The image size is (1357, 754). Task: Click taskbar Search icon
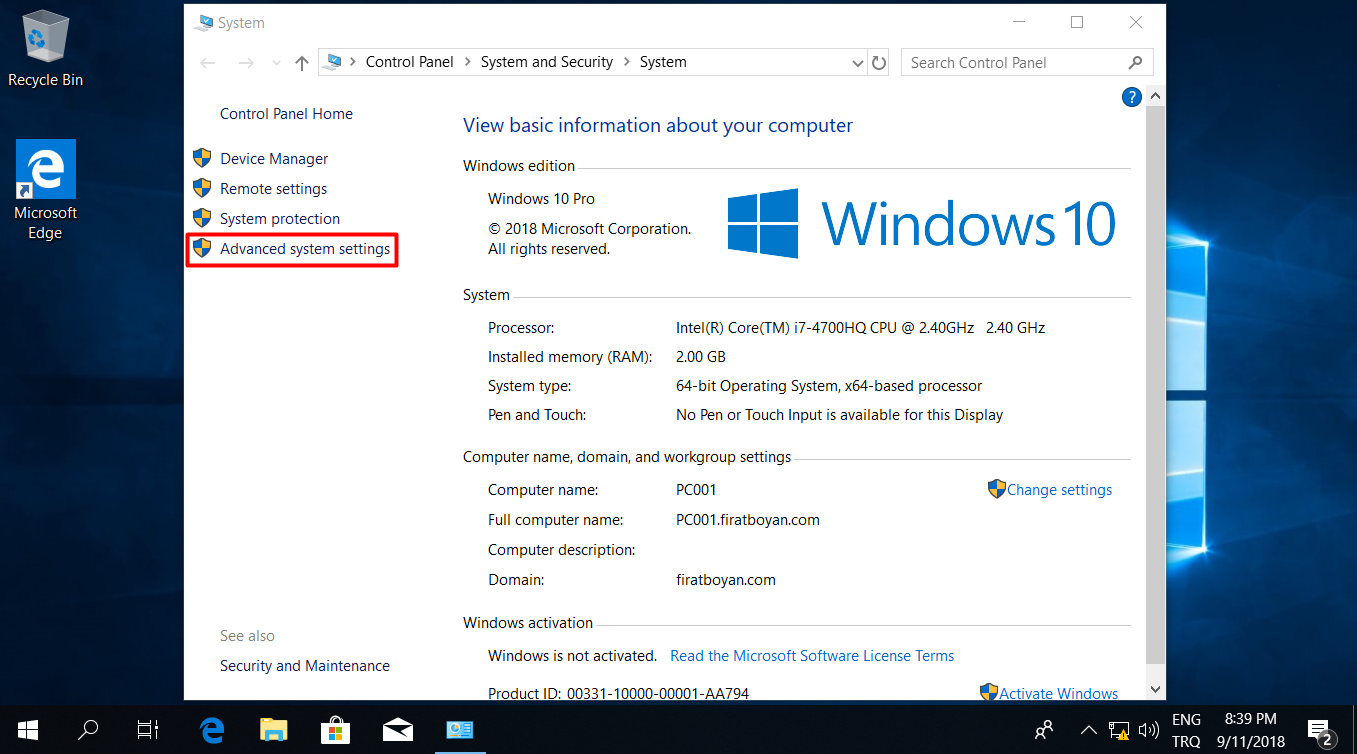point(88,730)
